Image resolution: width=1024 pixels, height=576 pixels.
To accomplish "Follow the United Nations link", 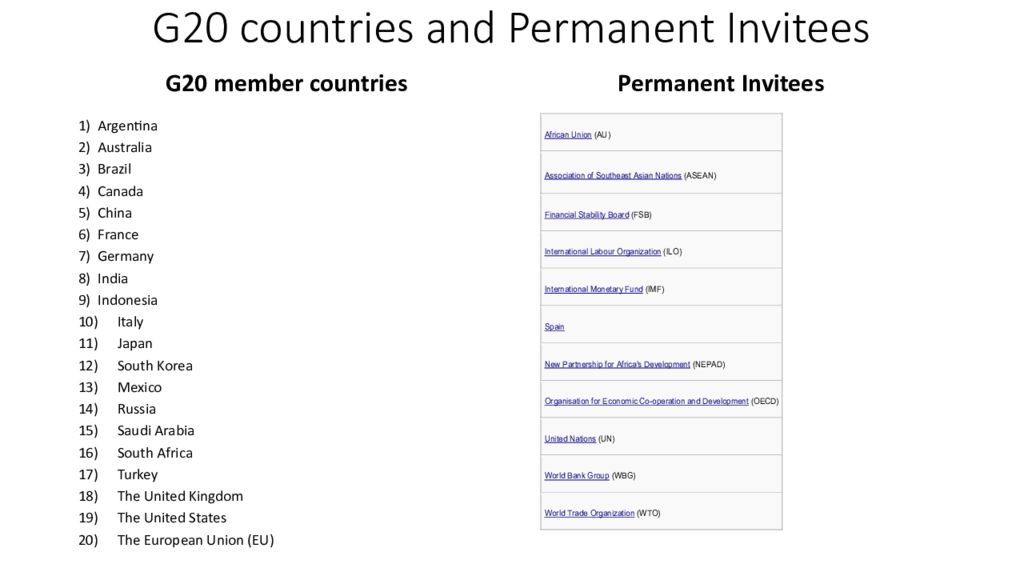I will [x=570, y=439].
